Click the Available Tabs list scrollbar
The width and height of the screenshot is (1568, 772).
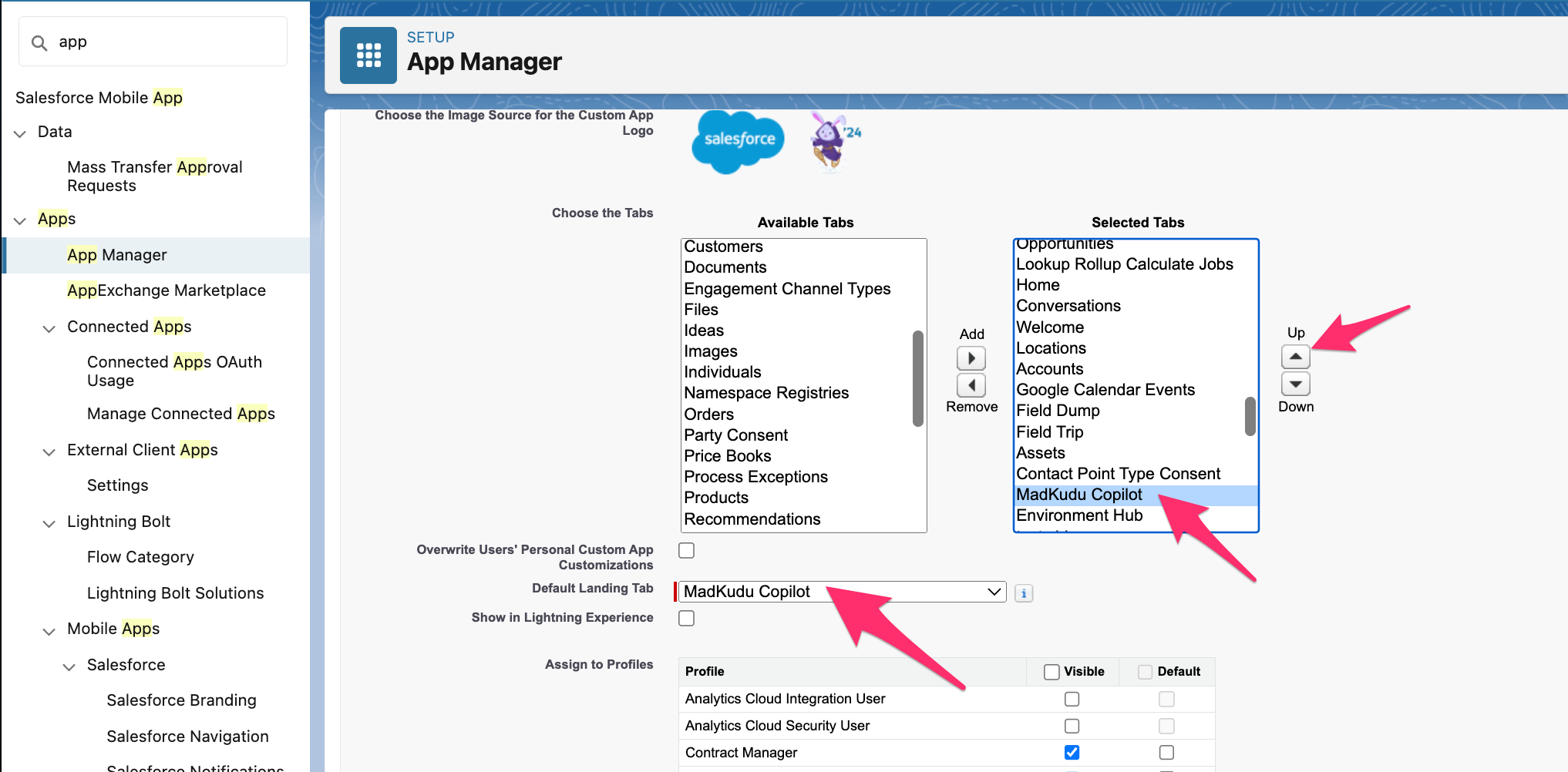click(x=917, y=378)
